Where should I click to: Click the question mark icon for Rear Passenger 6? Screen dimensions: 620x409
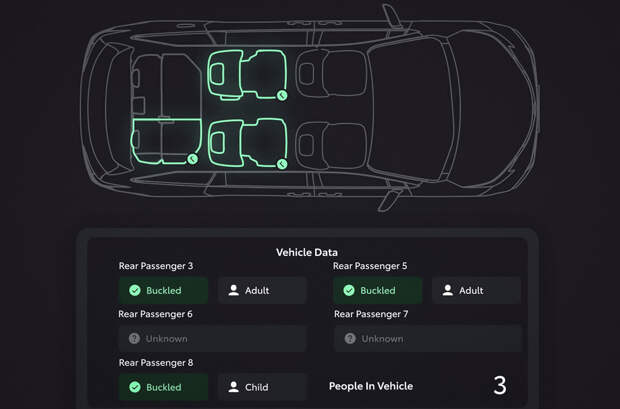point(134,338)
